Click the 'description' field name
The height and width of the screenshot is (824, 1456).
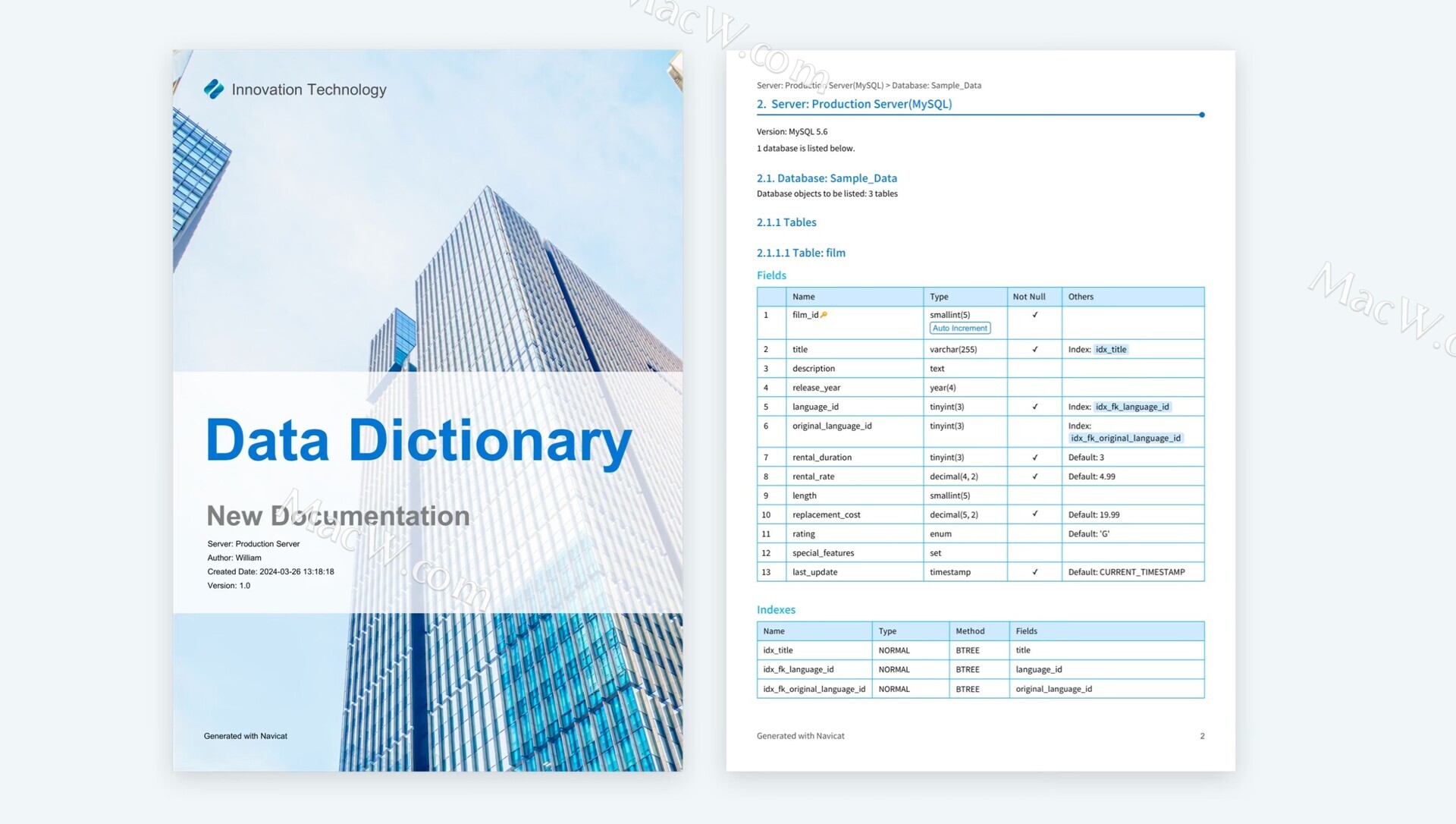(x=813, y=369)
